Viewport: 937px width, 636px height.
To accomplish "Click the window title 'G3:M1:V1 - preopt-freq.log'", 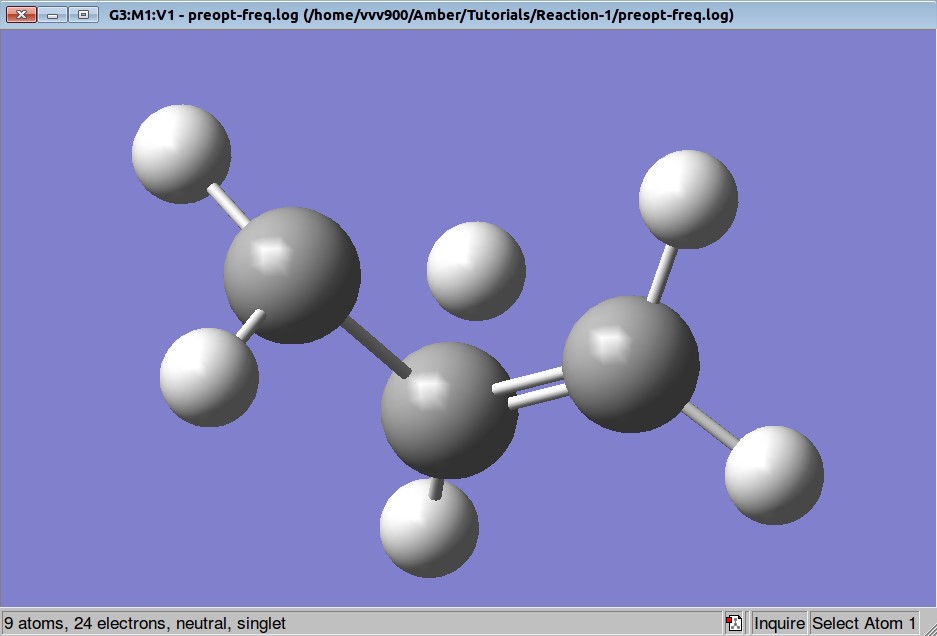I will pos(203,15).
